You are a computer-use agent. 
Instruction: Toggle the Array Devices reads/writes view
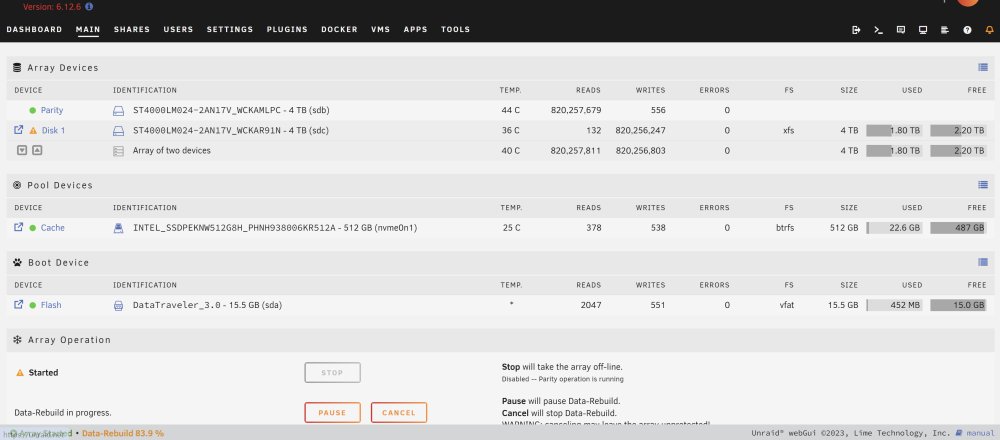pos(983,68)
